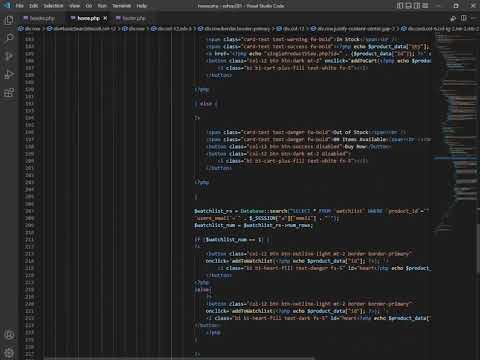The height and width of the screenshot is (360, 480).
Task: Toggle the bottom panel layout icon
Action: pyautogui.click(x=408, y=6)
